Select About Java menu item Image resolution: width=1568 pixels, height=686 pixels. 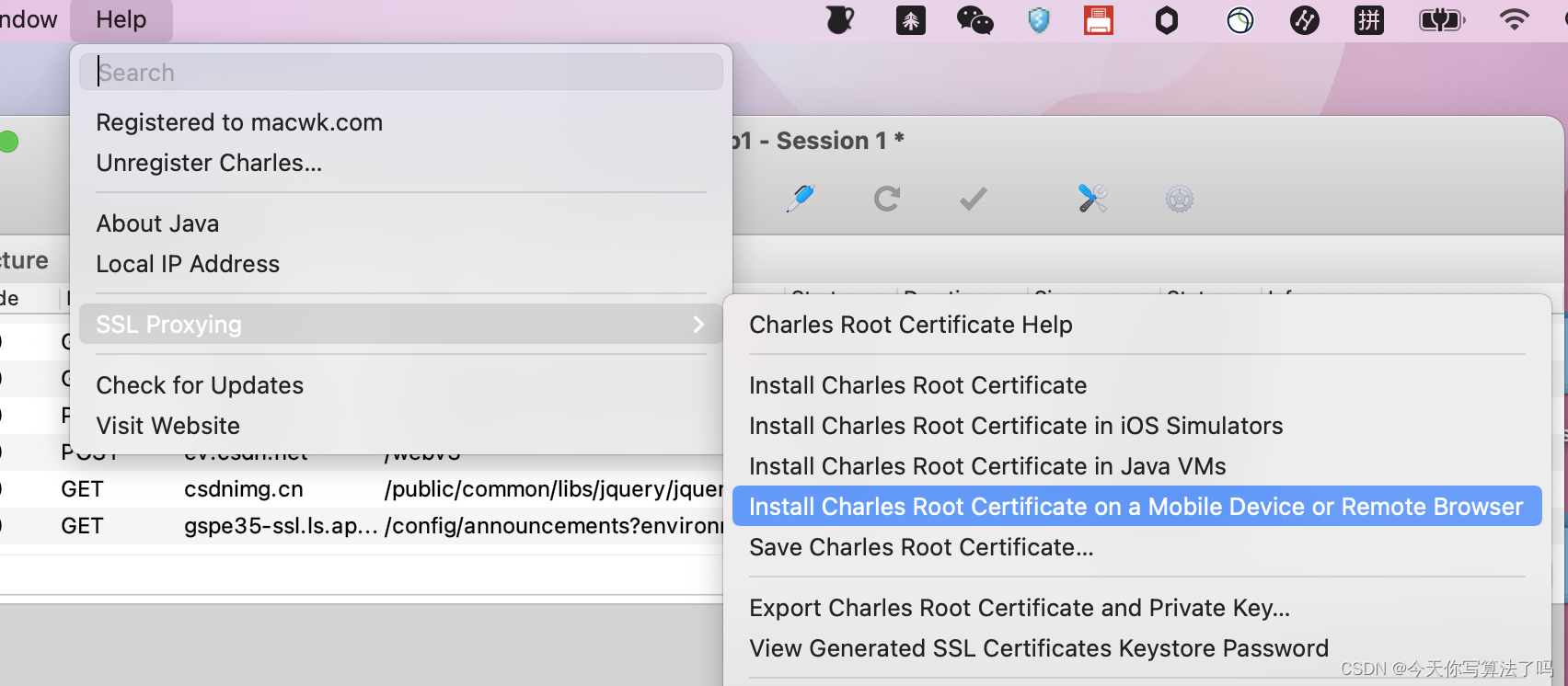(x=157, y=223)
